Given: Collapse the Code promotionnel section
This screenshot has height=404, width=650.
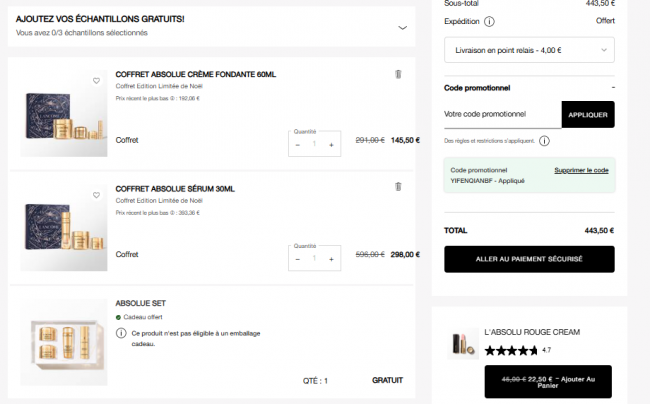Looking at the screenshot, I should tap(613, 88).
